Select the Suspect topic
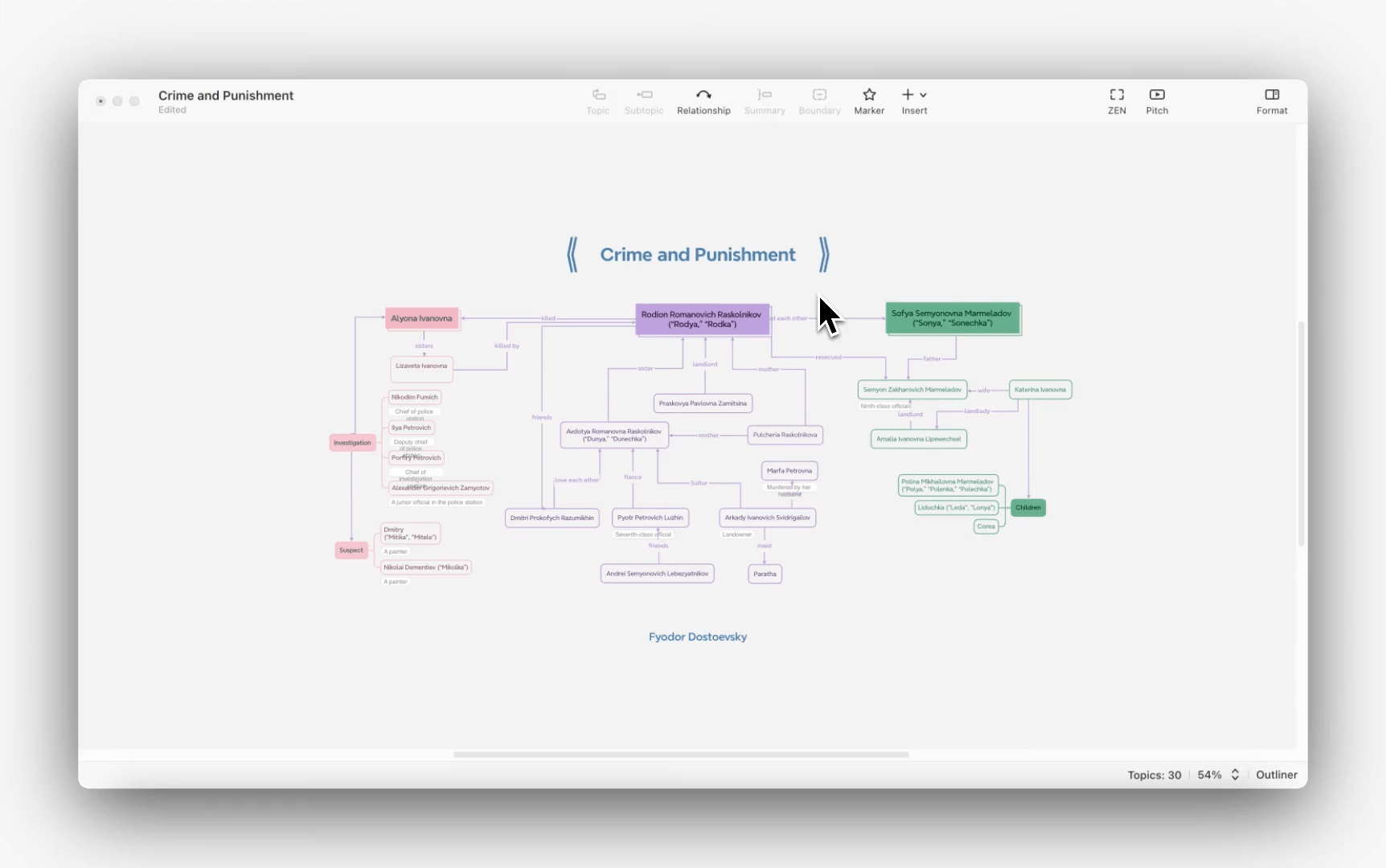 [351, 551]
